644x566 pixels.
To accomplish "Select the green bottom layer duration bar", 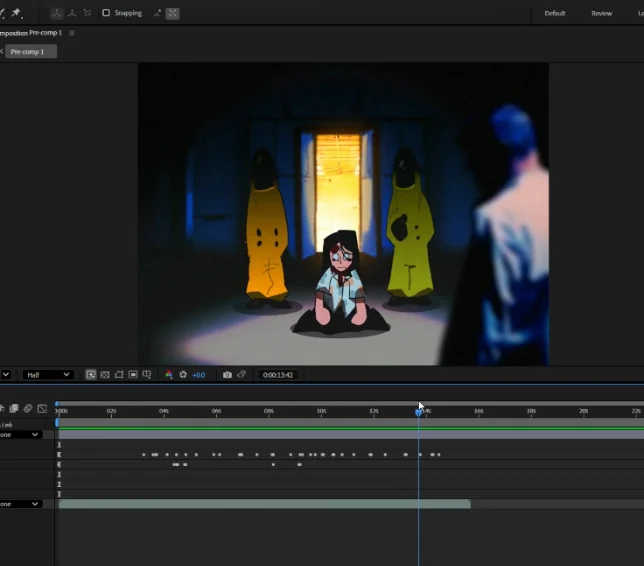I will (x=264, y=504).
